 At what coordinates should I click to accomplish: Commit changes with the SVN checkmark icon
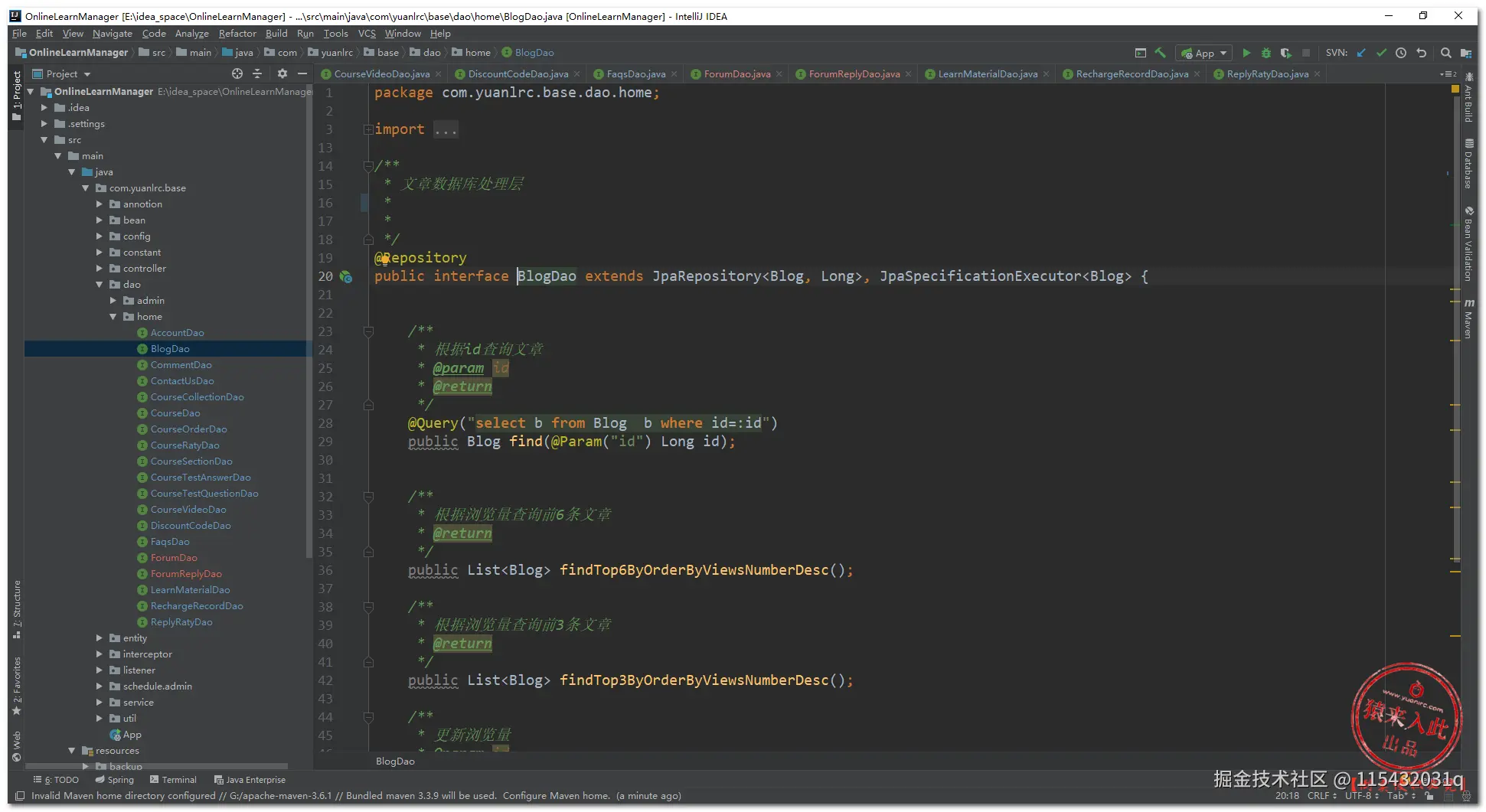[1381, 53]
